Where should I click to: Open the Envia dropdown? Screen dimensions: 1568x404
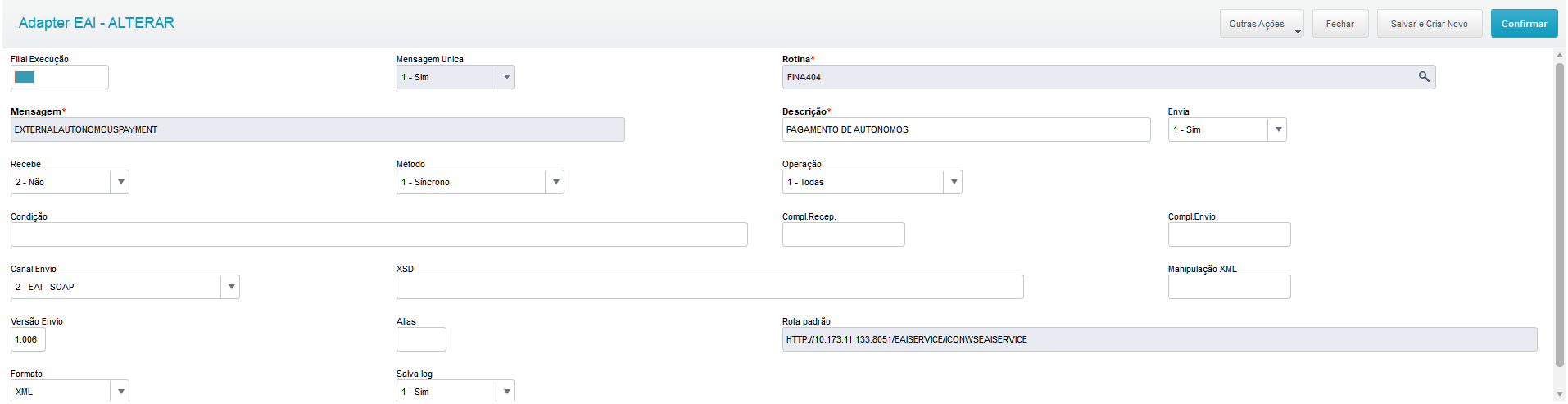1277,129
